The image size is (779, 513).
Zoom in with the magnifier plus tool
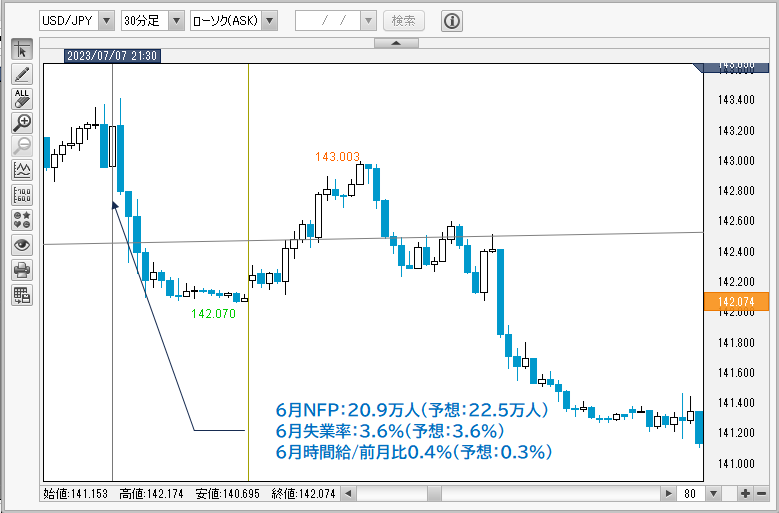point(22,123)
